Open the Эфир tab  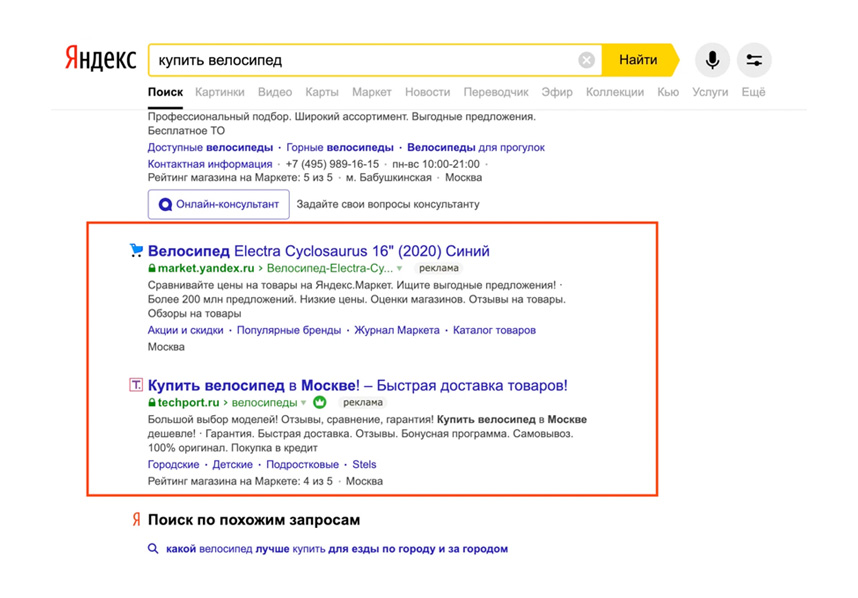557,92
